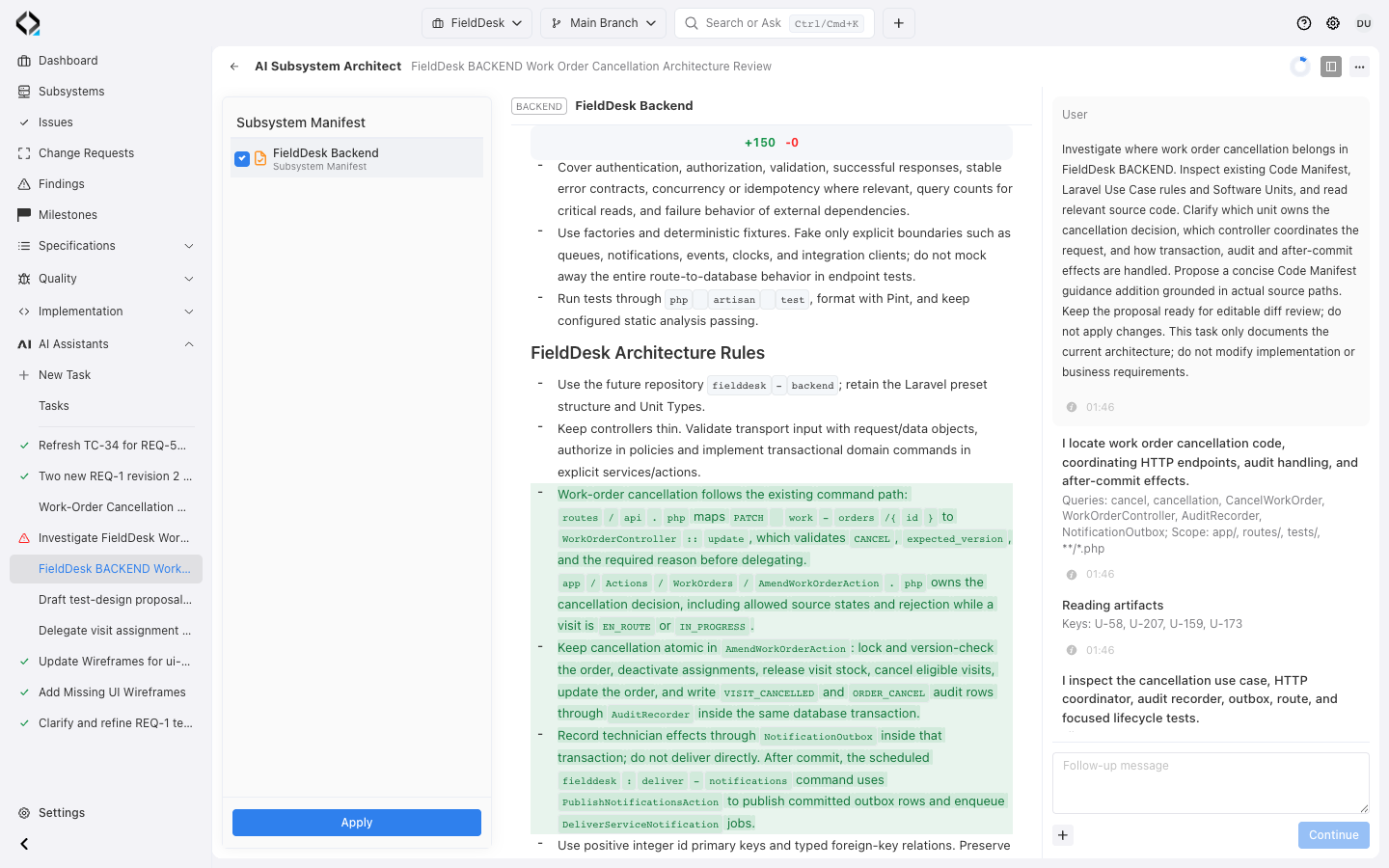This screenshot has width=1389, height=868.
Task: Toggle the side panel layout icon
Action: click(x=1331, y=67)
